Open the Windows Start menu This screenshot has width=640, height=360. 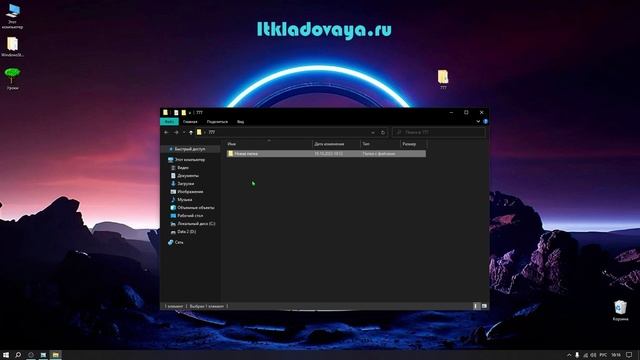point(6,355)
